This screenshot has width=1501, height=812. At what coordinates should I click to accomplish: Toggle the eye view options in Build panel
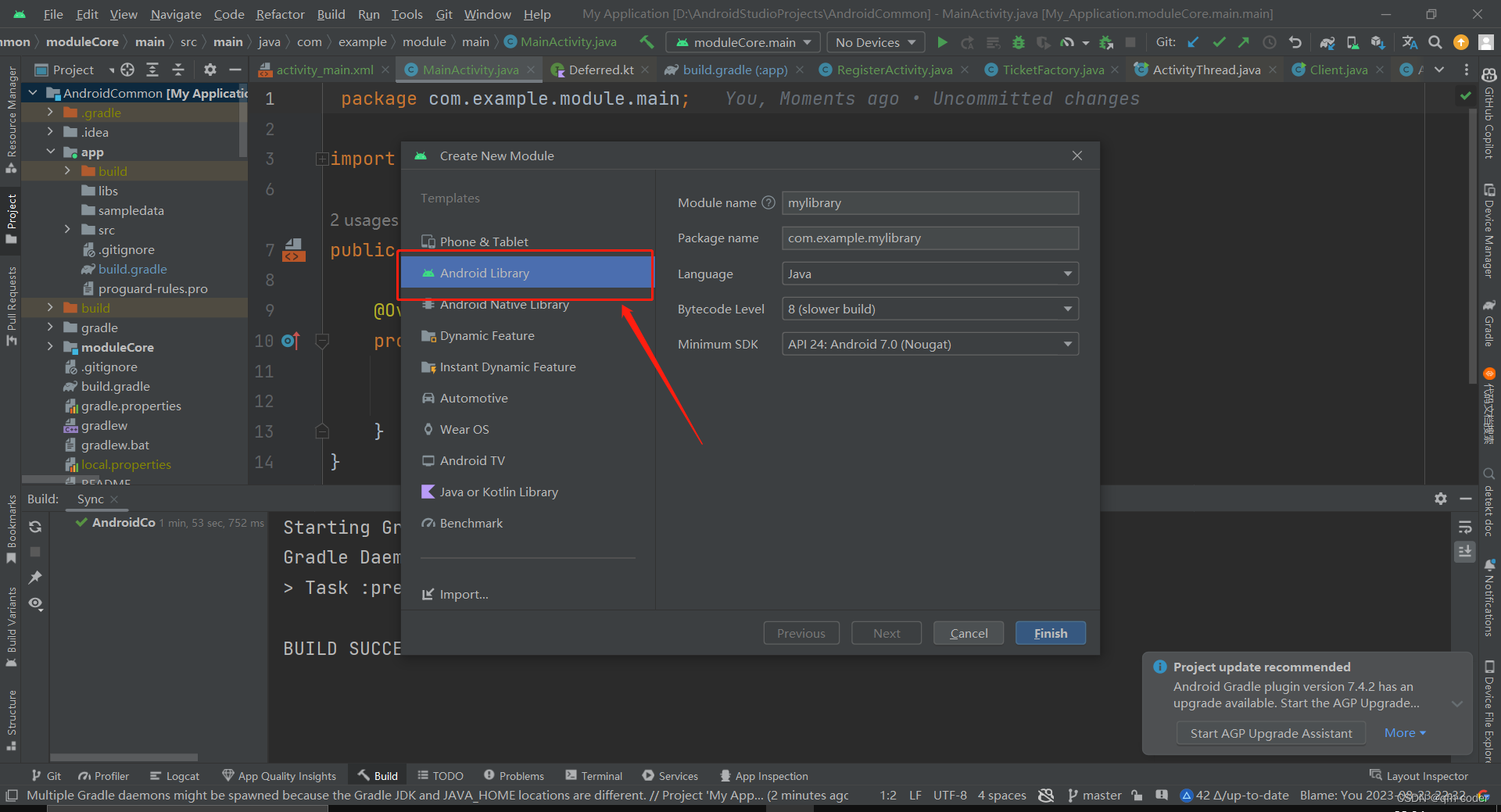pyautogui.click(x=35, y=603)
